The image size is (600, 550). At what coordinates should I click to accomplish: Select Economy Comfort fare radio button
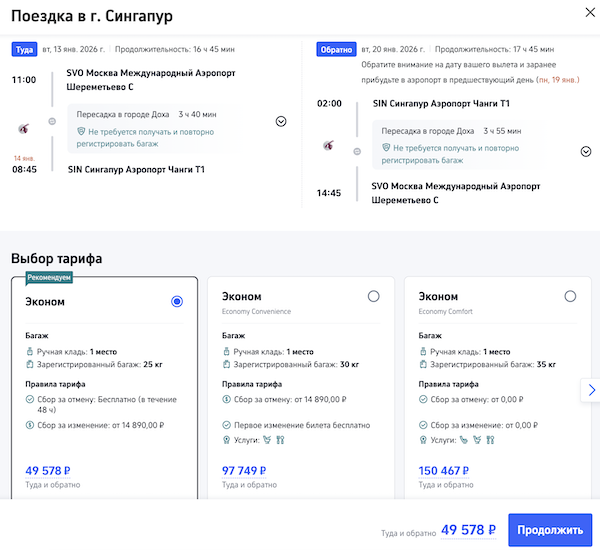[x=570, y=296]
